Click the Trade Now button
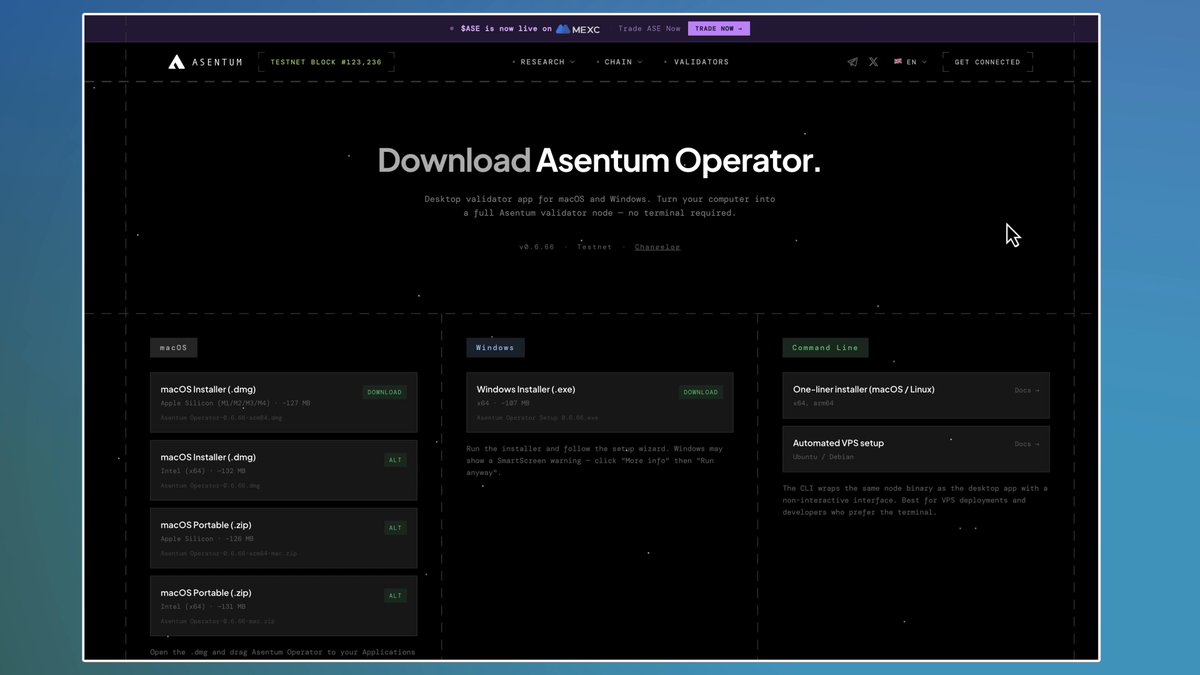Image resolution: width=1200 pixels, height=675 pixels. coord(719,29)
